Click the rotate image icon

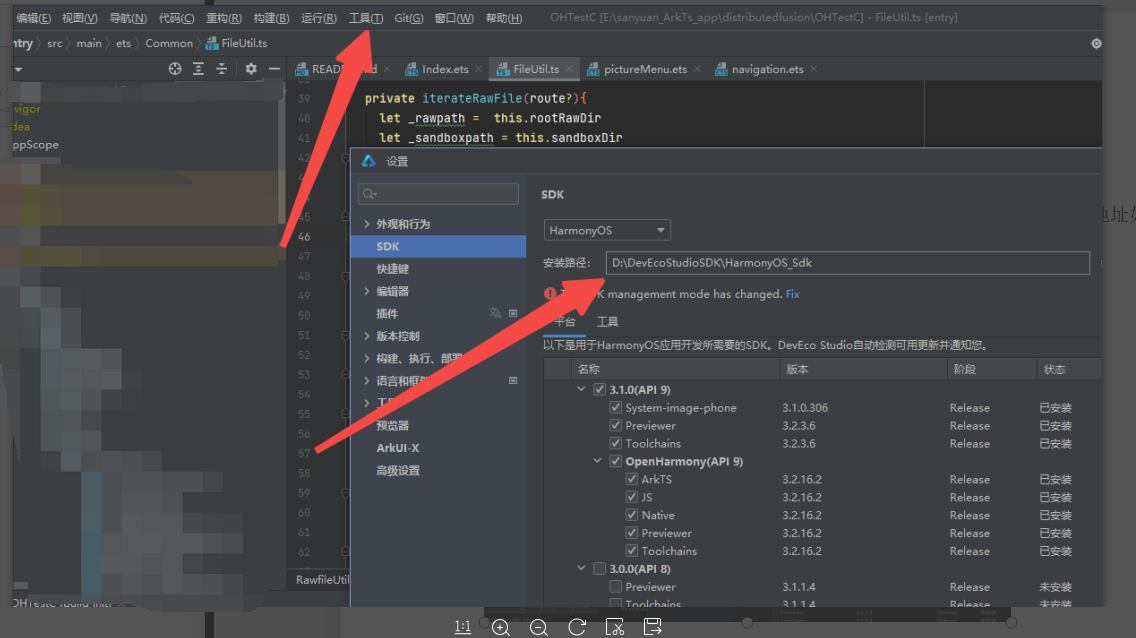577,626
